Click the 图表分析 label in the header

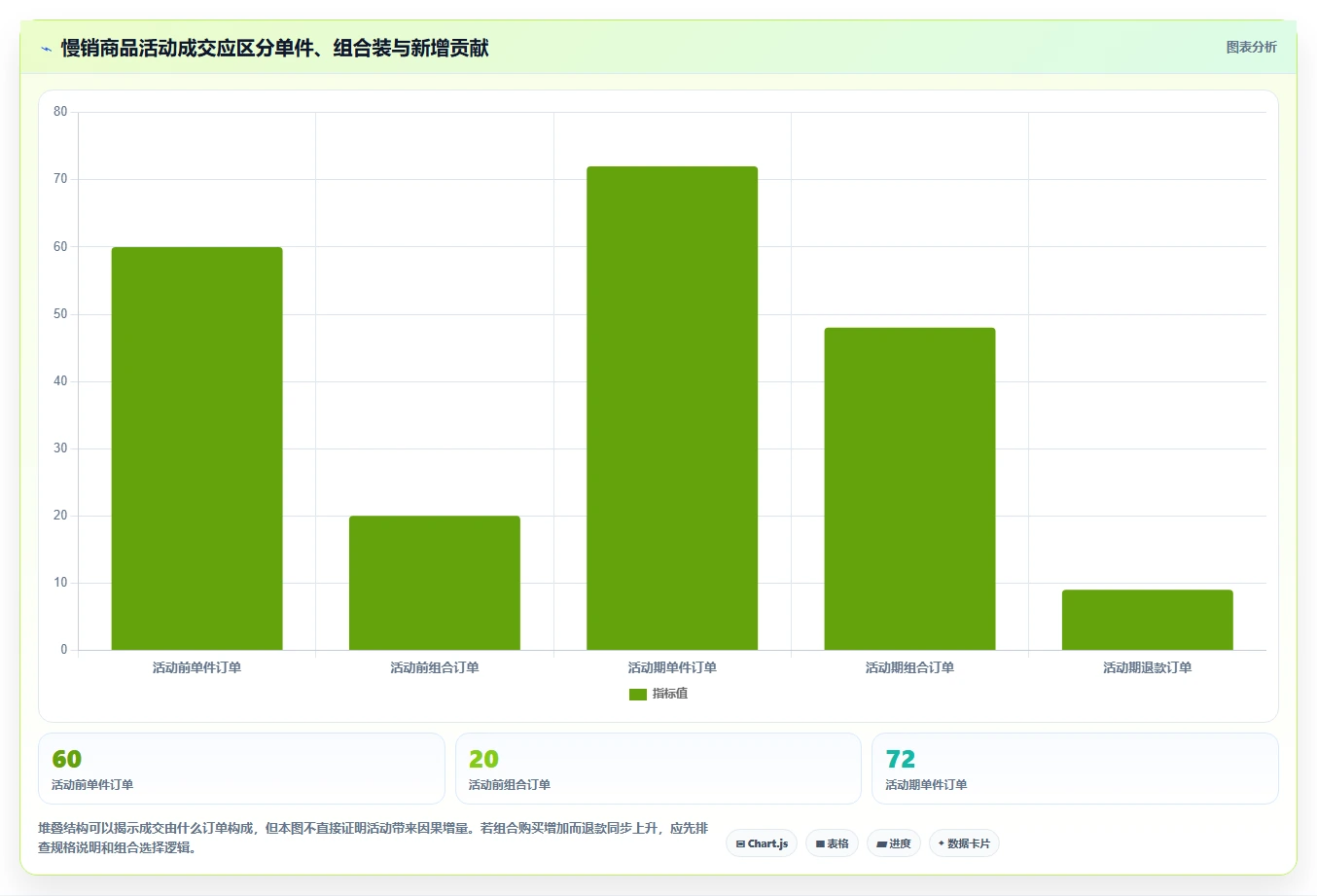[x=1251, y=47]
